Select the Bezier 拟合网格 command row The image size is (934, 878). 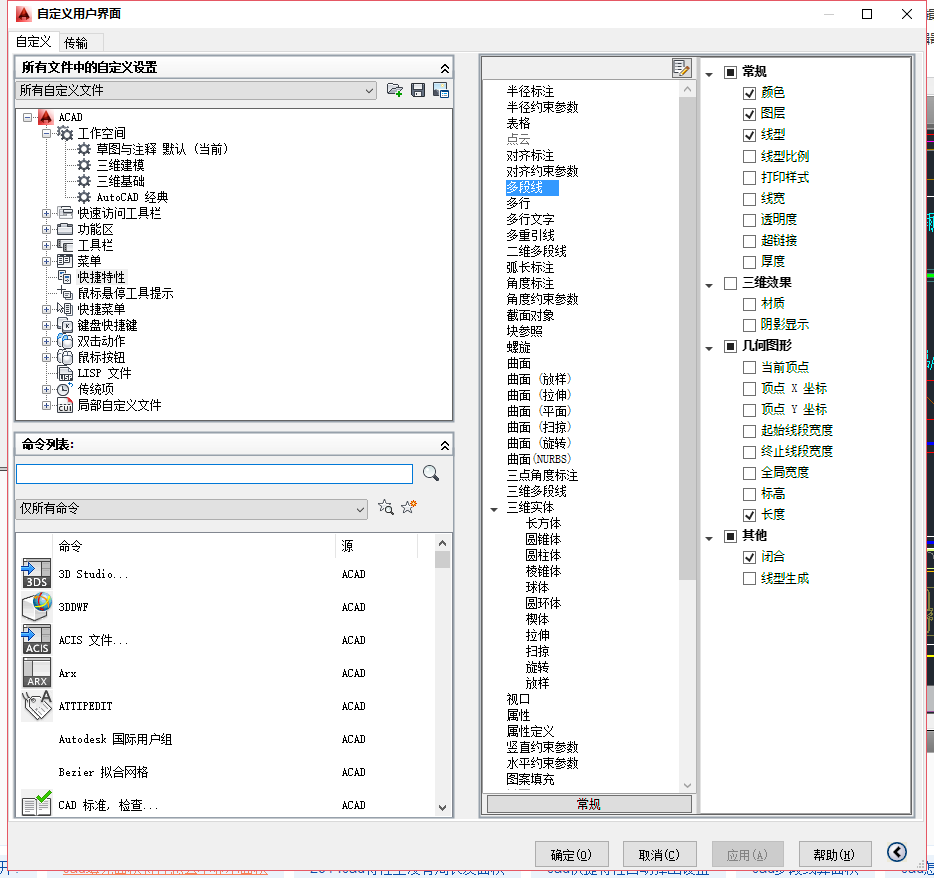226,772
